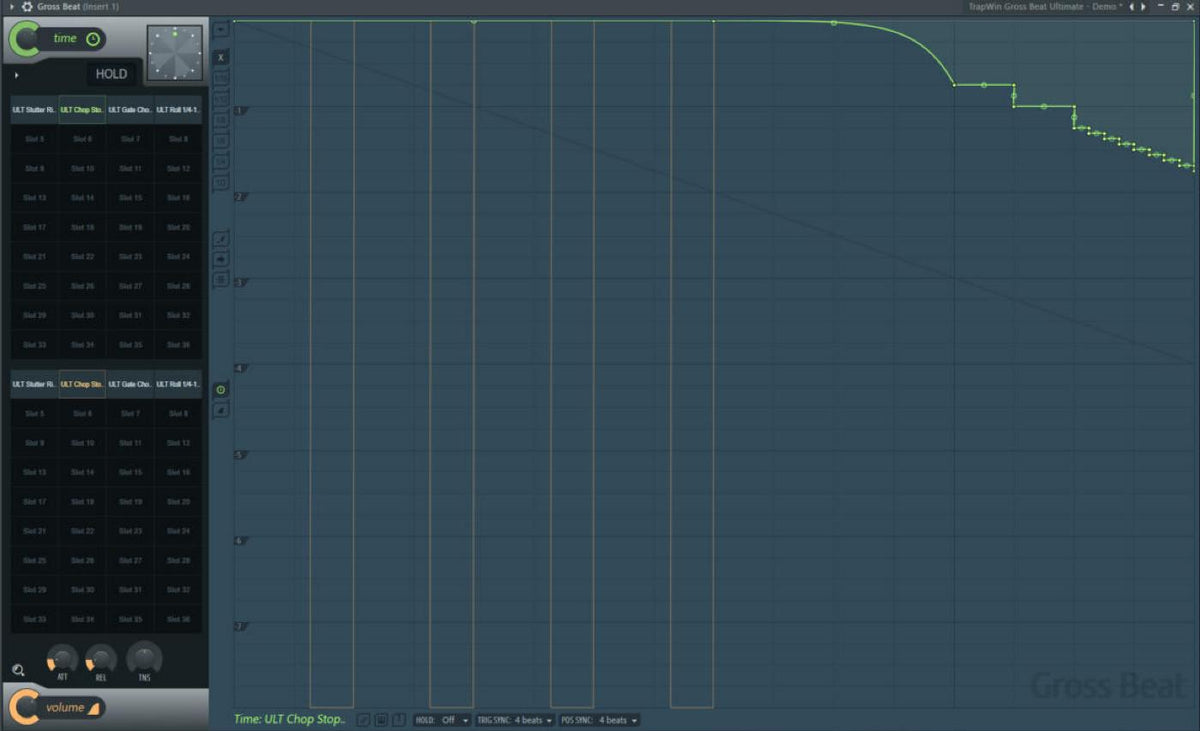Open the plugin window menu arrow beside the gear
The width and height of the screenshot is (1200, 731).
pos(11,7)
